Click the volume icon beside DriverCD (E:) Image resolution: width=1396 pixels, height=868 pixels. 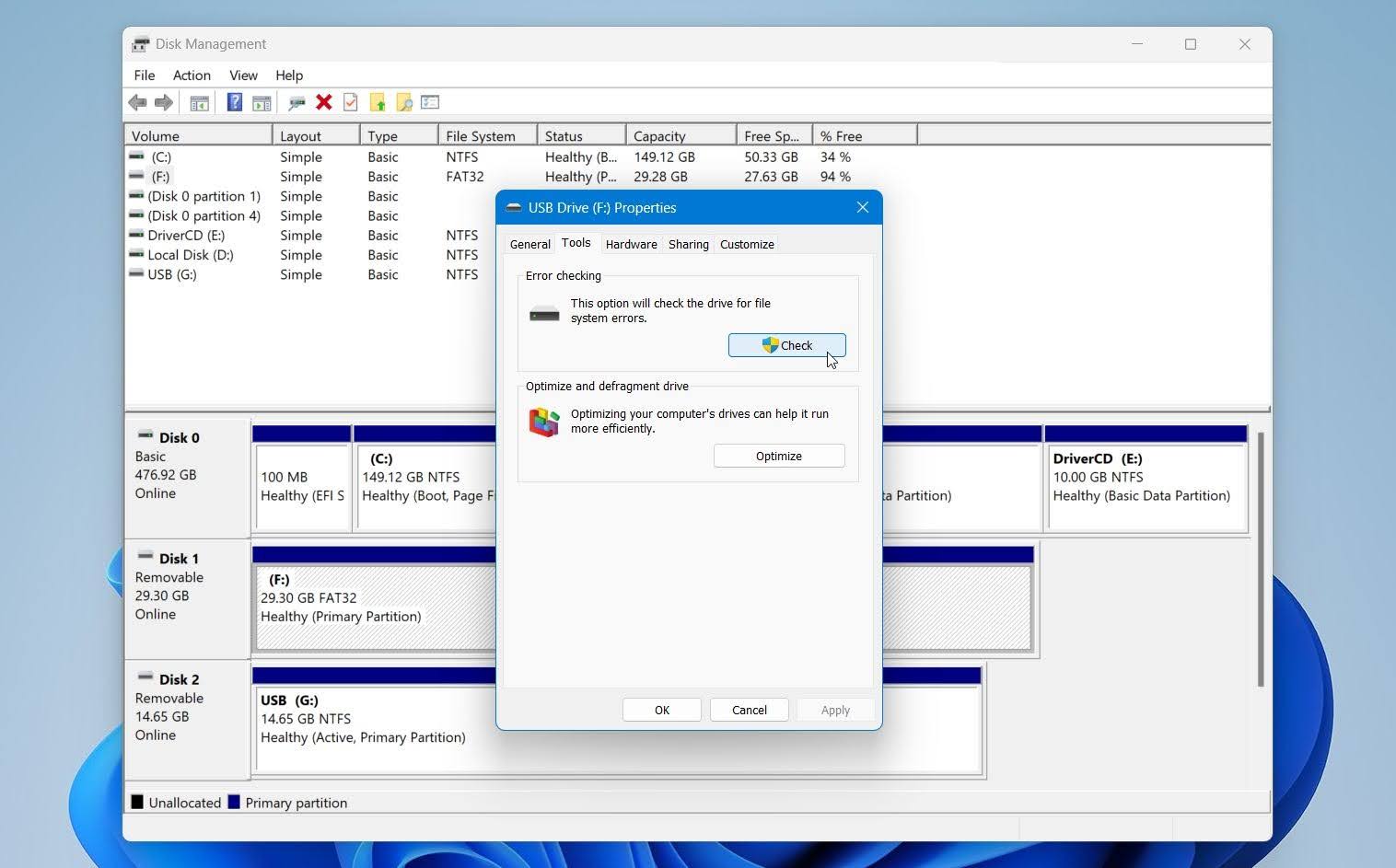coord(136,235)
